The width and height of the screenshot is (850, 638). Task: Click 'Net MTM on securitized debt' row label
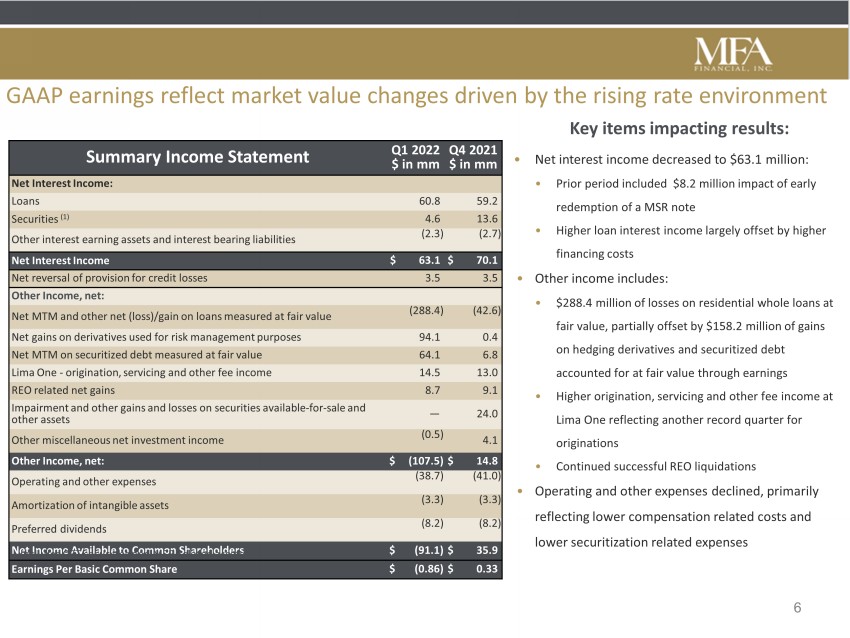tap(137, 355)
